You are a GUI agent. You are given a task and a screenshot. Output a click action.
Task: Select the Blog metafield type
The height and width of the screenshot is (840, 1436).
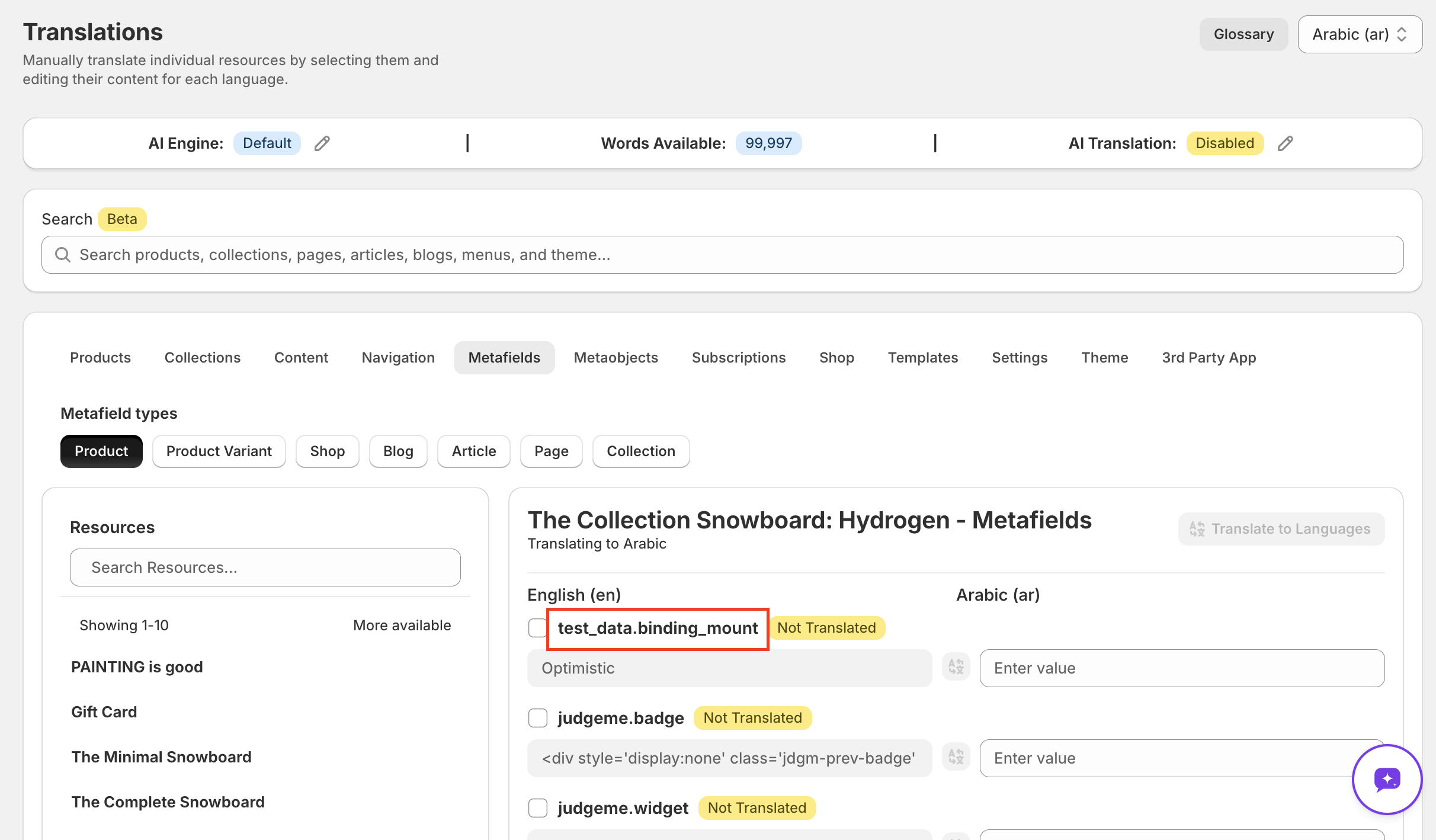pos(398,451)
